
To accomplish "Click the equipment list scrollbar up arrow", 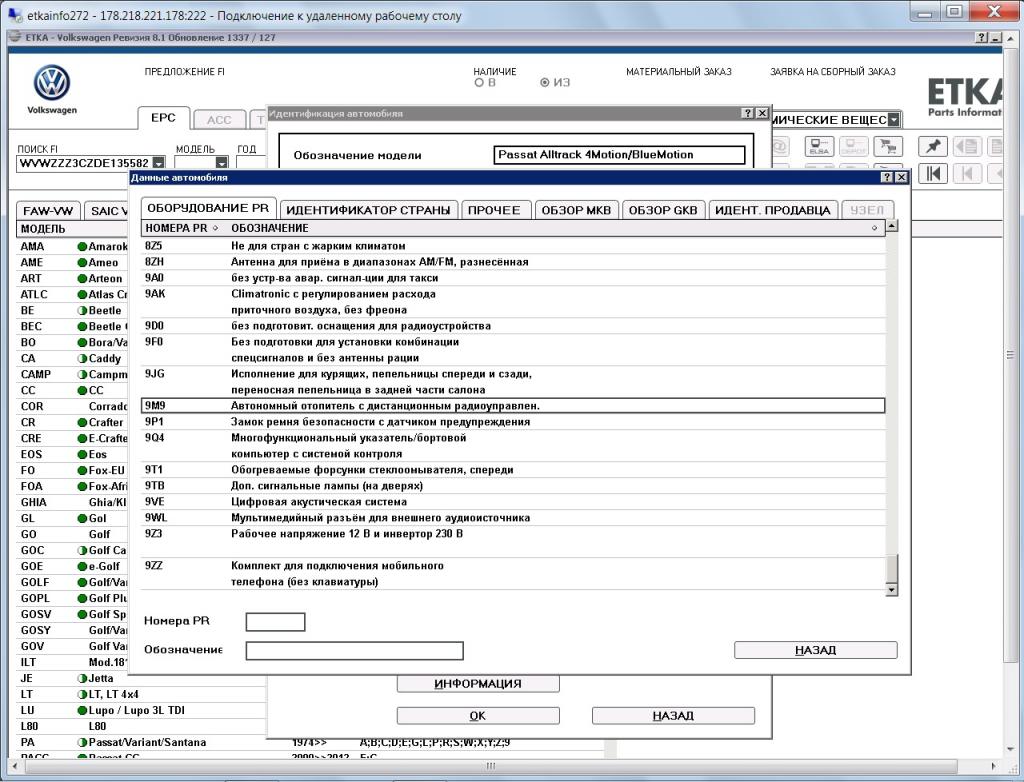I will (891, 226).
